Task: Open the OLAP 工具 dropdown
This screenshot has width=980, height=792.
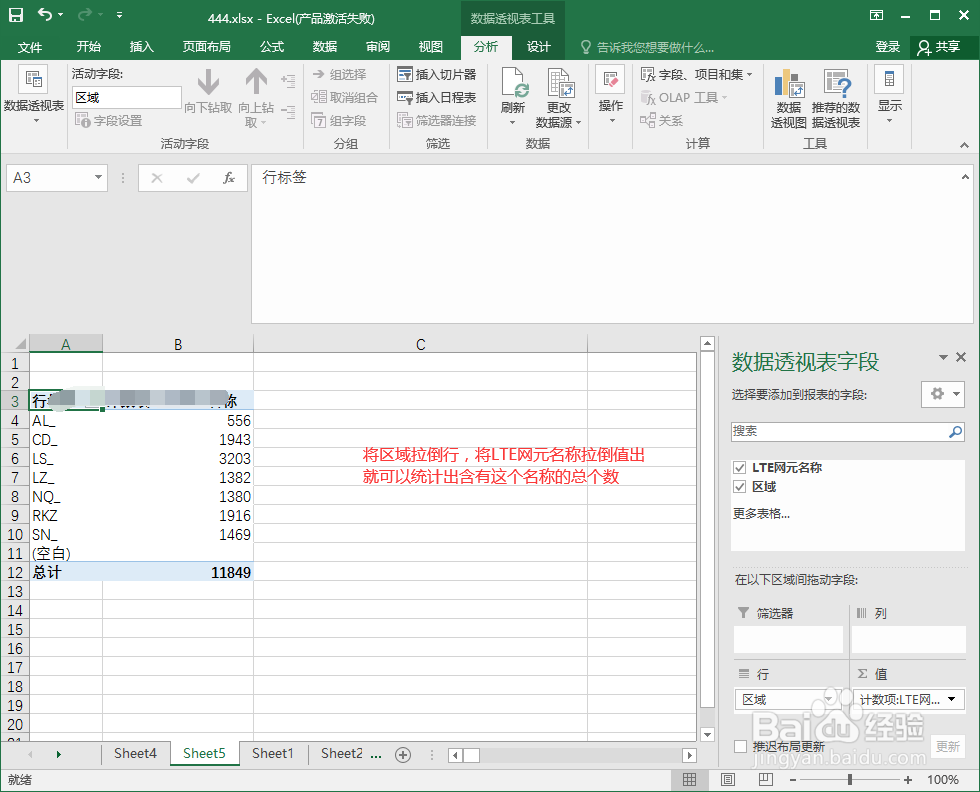Action: 684,98
